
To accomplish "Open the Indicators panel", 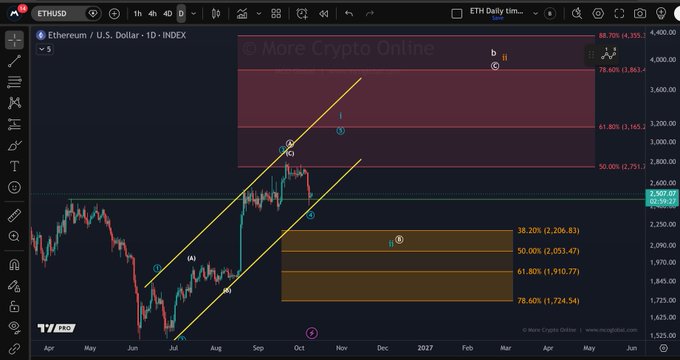I will (242, 14).
